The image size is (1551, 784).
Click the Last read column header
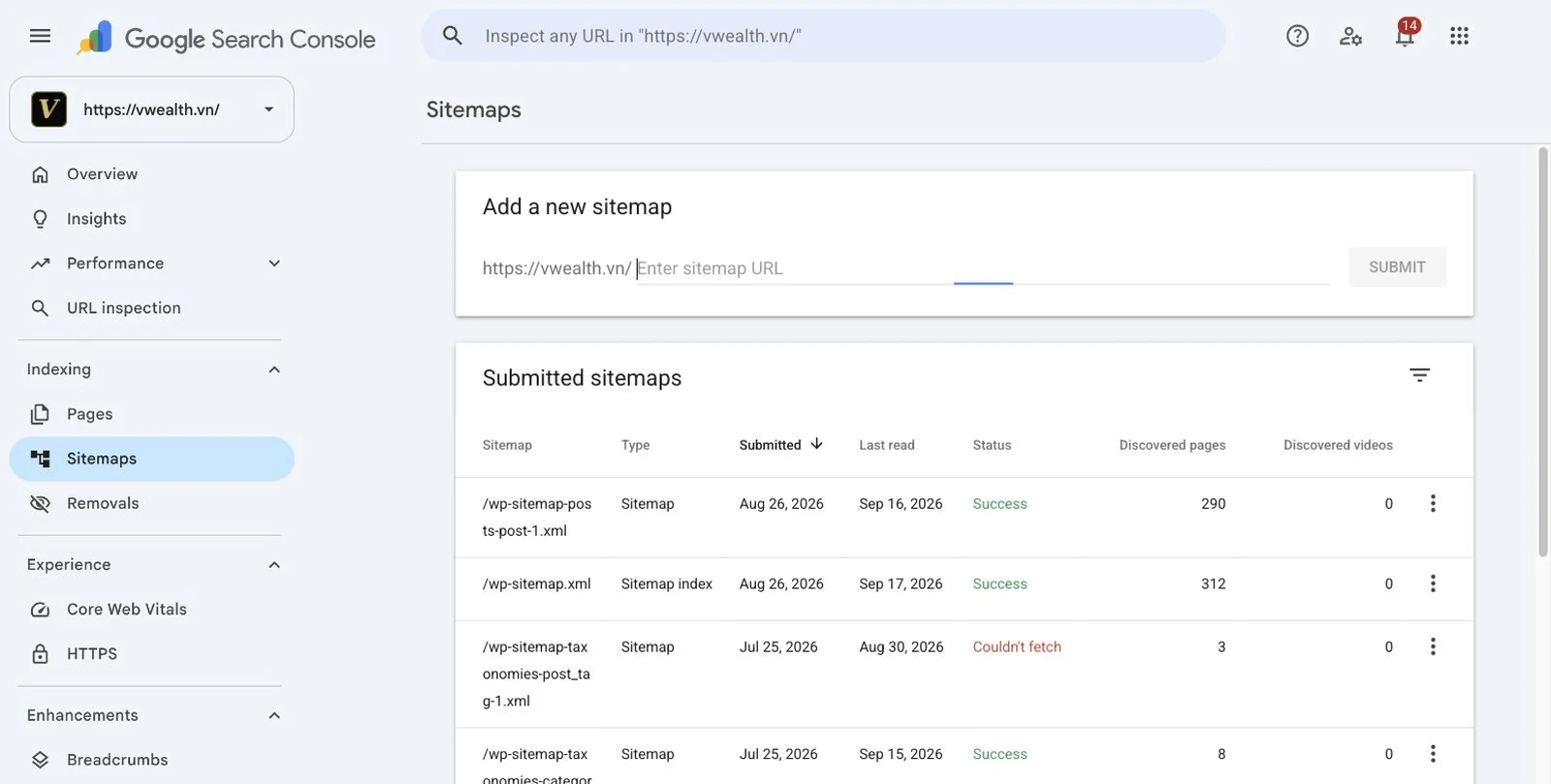coord(886,445)
